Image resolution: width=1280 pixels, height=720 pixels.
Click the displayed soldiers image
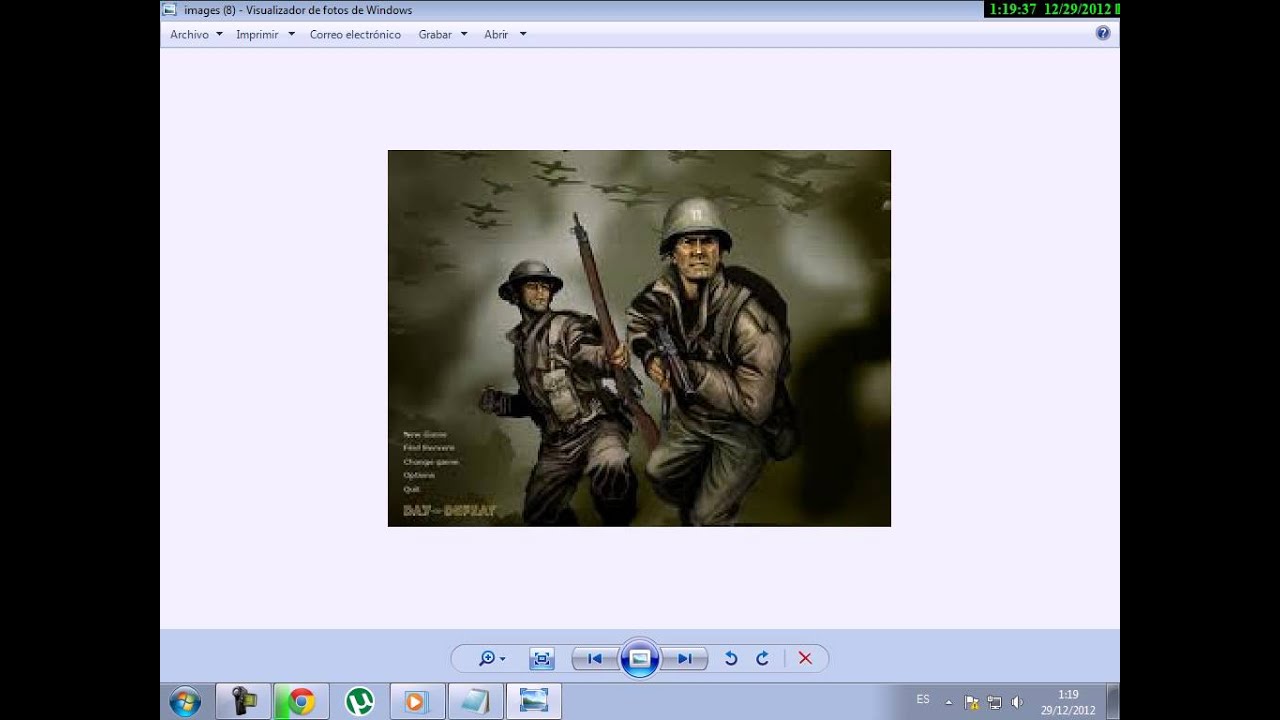pyautogui.click(x=639, y=338)
